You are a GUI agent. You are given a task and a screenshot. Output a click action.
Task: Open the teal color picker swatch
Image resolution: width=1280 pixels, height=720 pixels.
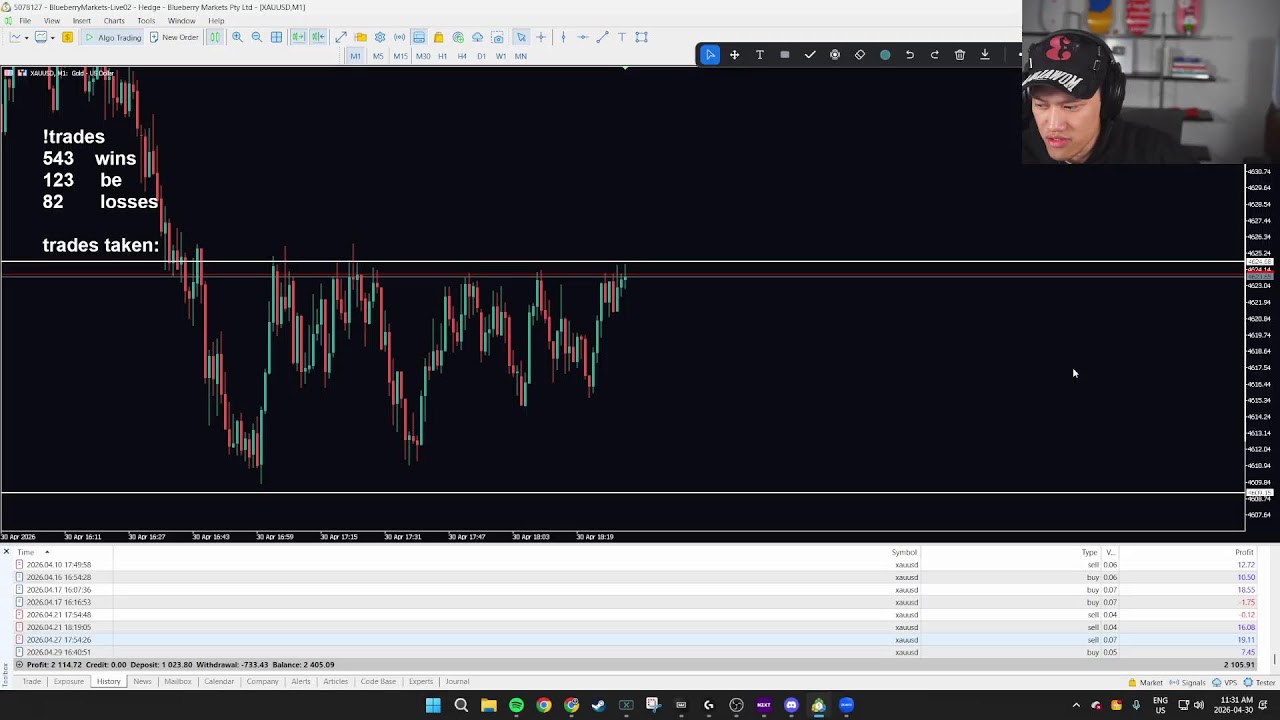click(885, 54)
